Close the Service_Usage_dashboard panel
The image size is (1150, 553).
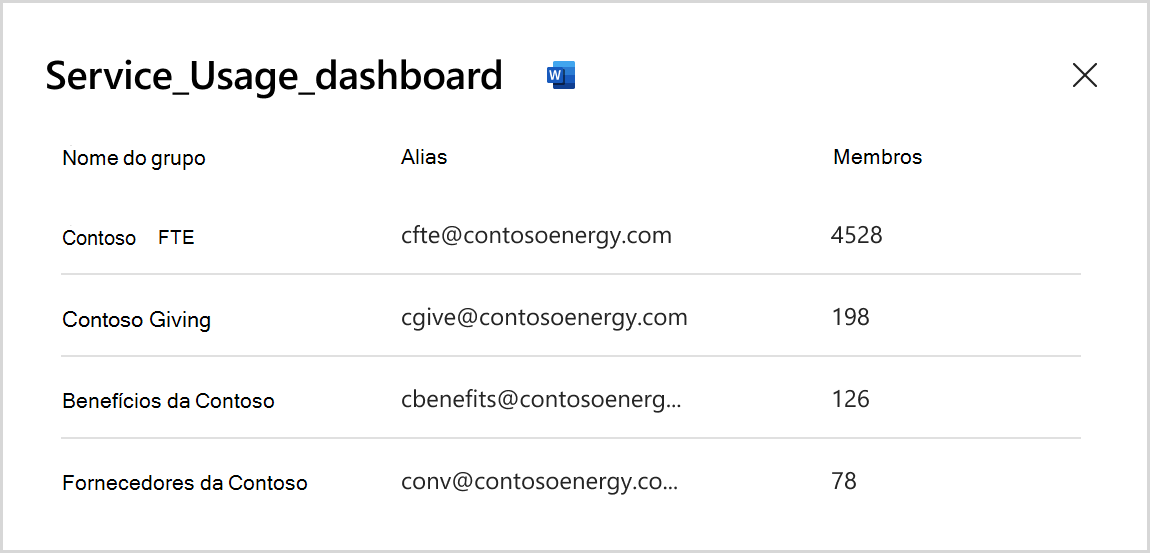point(1084,75)
